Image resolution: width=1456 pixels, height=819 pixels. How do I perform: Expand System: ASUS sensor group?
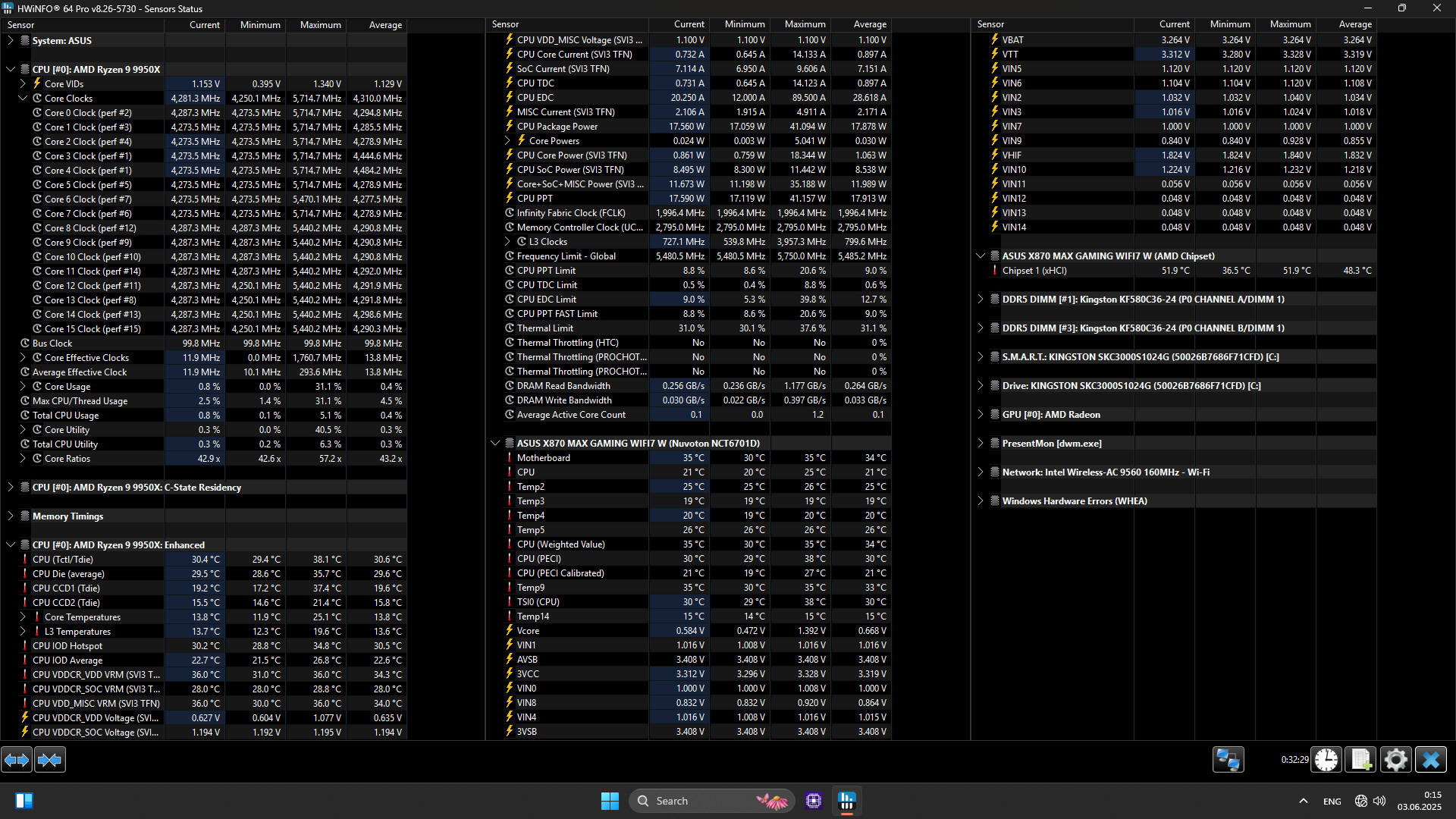11,41
